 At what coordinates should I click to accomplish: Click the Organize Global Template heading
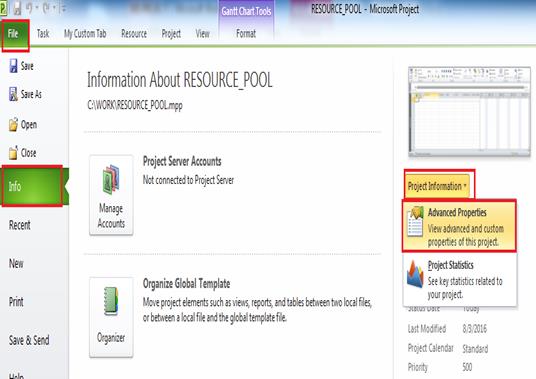point(186,284)
